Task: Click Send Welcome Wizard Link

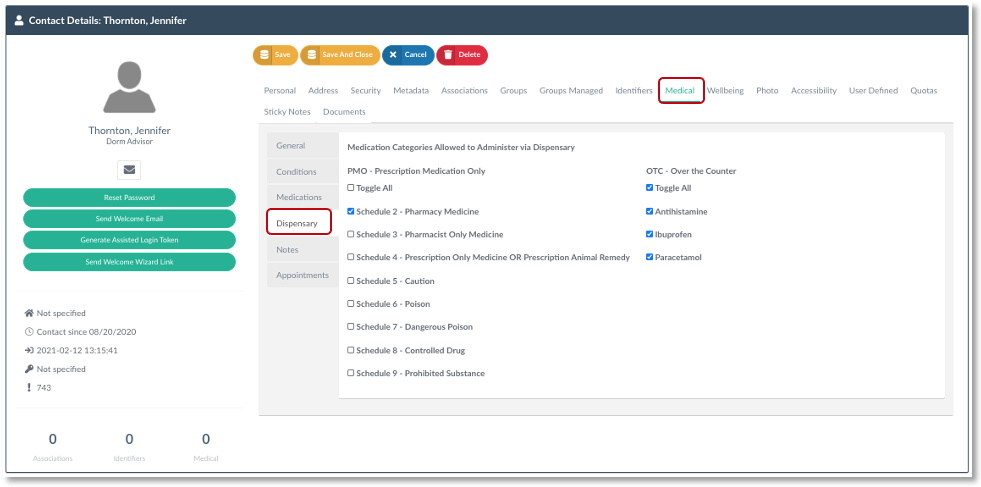Action: point(130,262)
